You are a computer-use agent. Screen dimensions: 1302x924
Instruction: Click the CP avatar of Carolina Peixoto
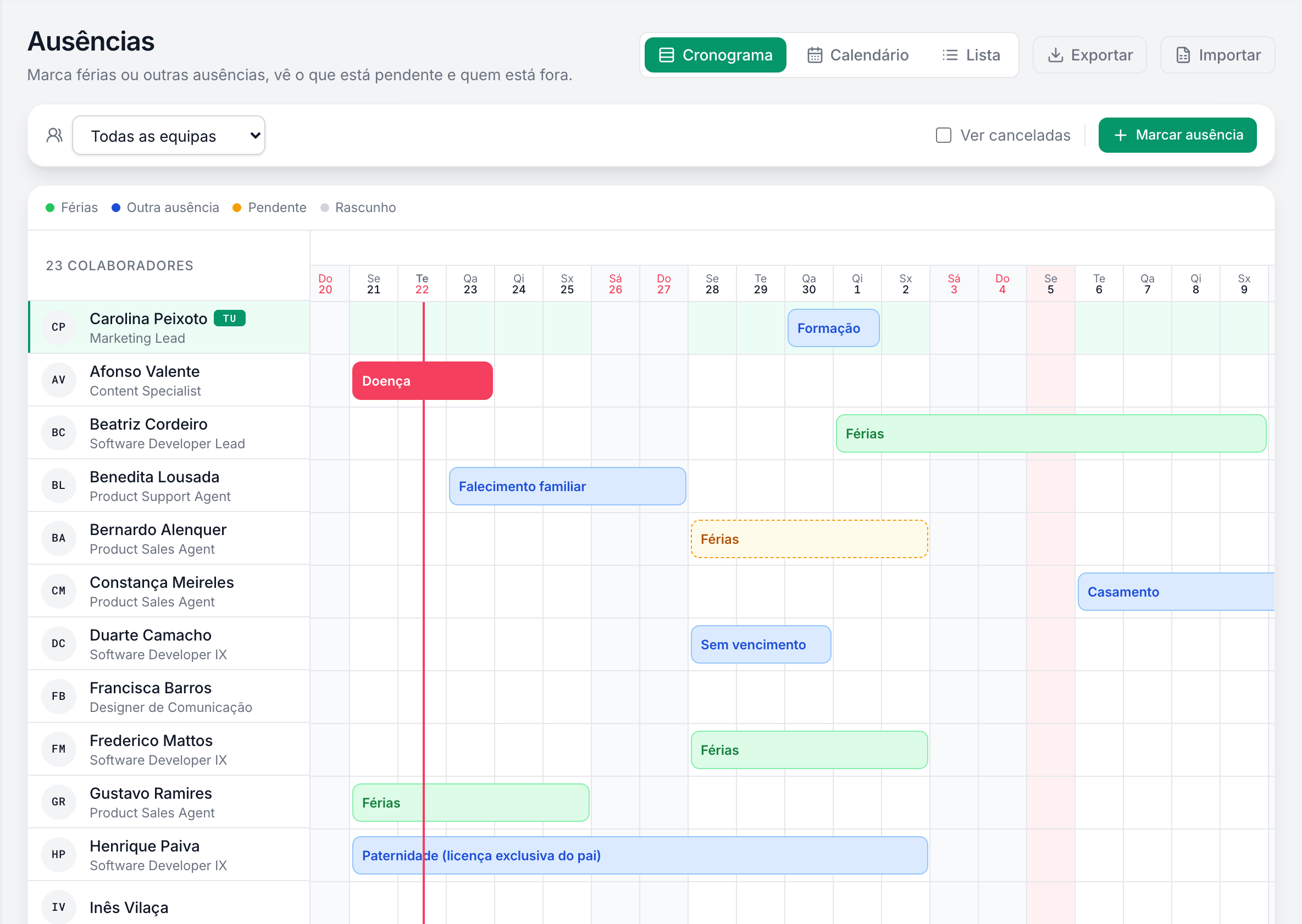tap(59, 327)
